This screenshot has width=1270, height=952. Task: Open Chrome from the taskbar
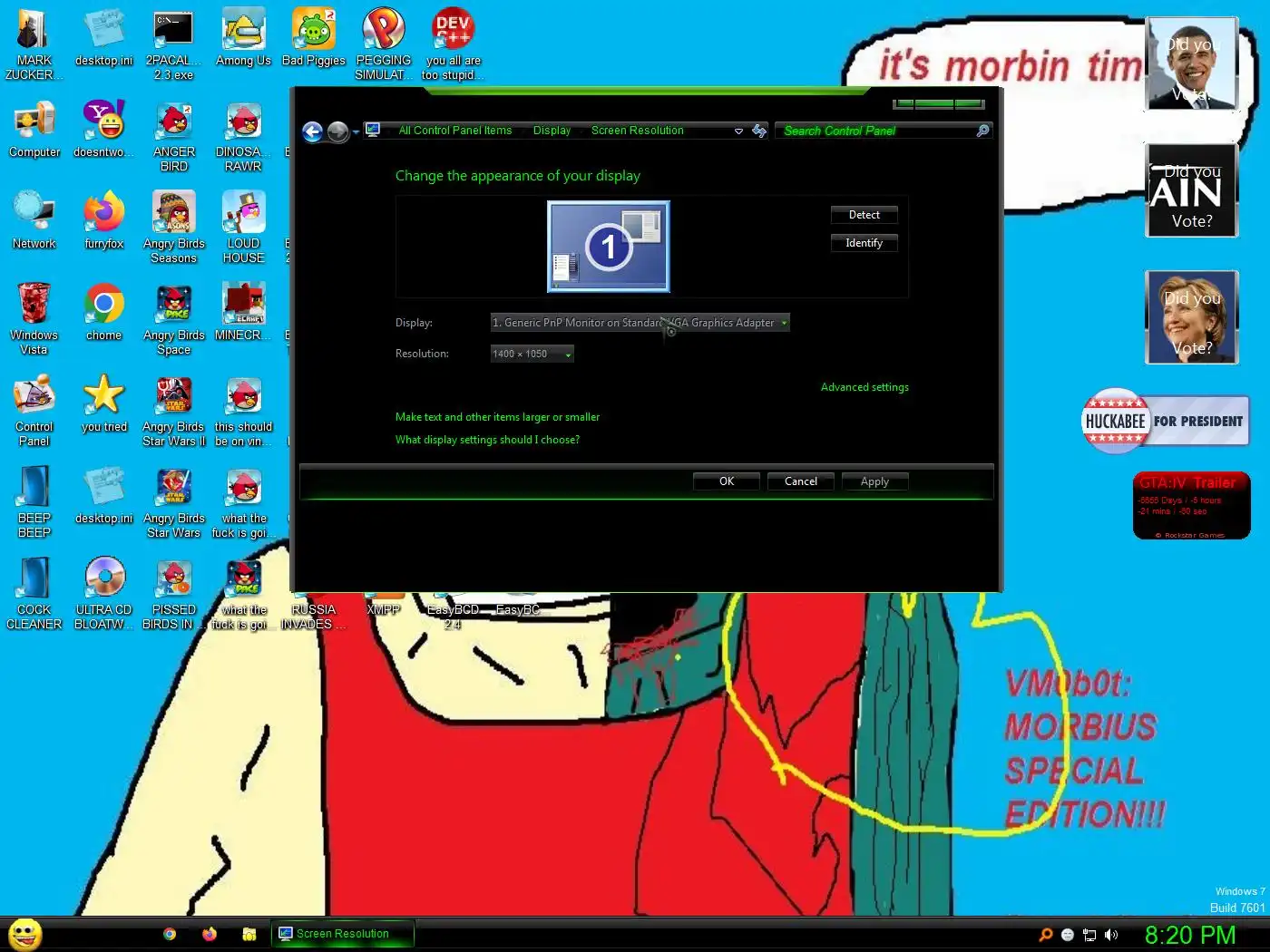click(170, 934)
